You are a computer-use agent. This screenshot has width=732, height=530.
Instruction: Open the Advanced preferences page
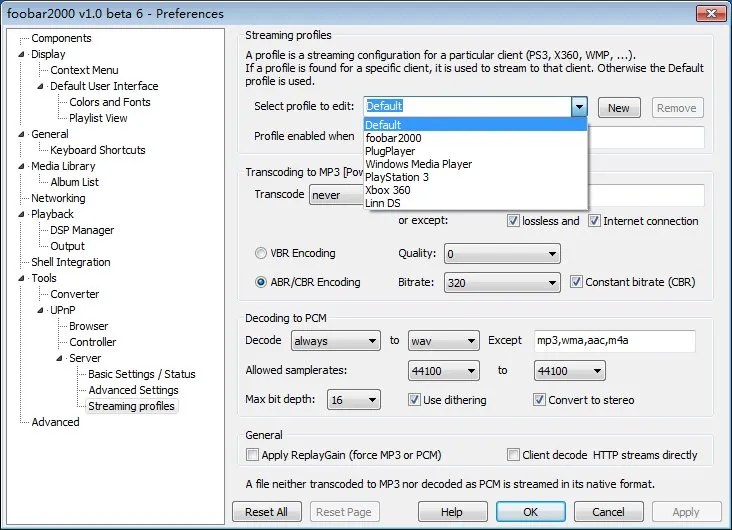point(56,422)
